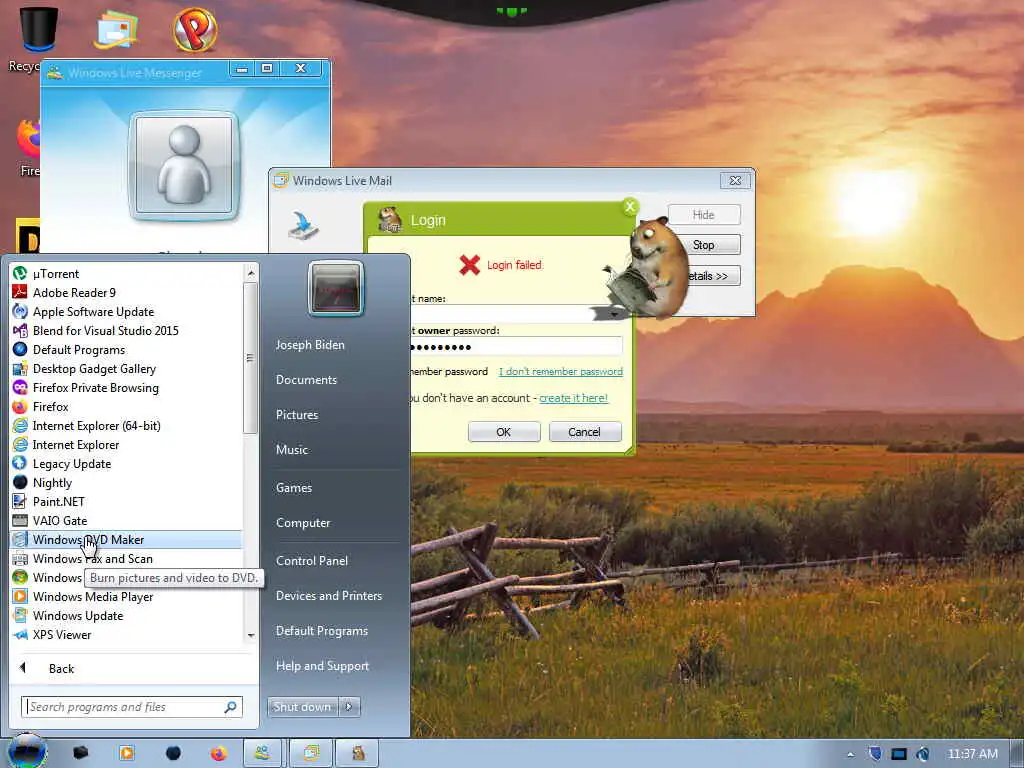
Task: Click Cancel in the Login dialog
Action: [x=584, y=432]
